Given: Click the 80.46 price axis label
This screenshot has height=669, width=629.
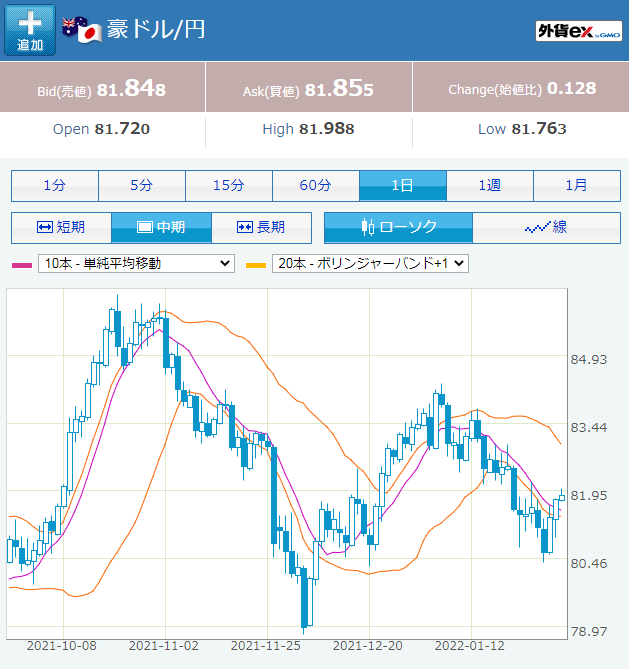Looking at the screenshot, I should point(589,564).
